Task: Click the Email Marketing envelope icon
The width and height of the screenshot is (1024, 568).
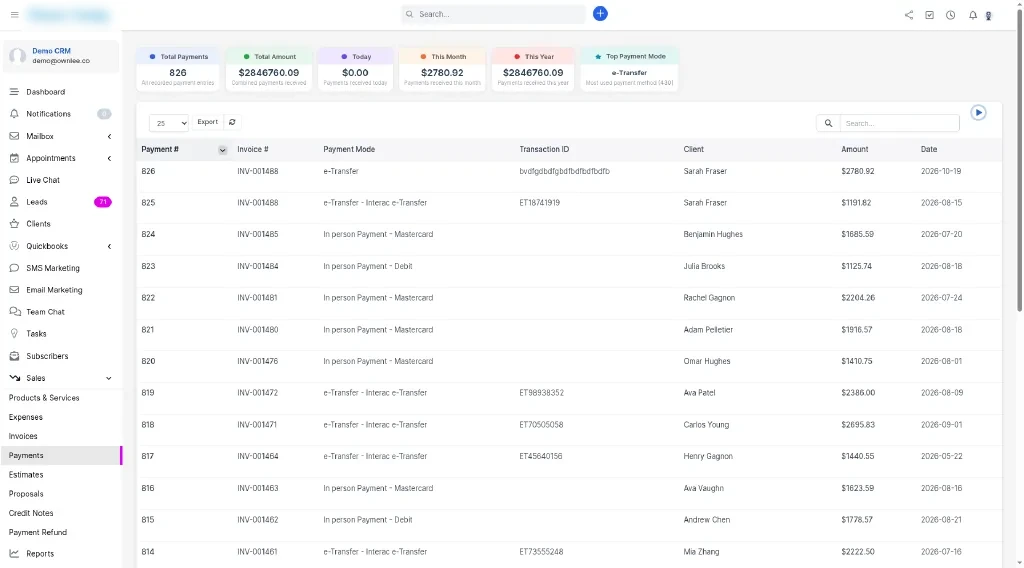Action: tap(14, 290)
